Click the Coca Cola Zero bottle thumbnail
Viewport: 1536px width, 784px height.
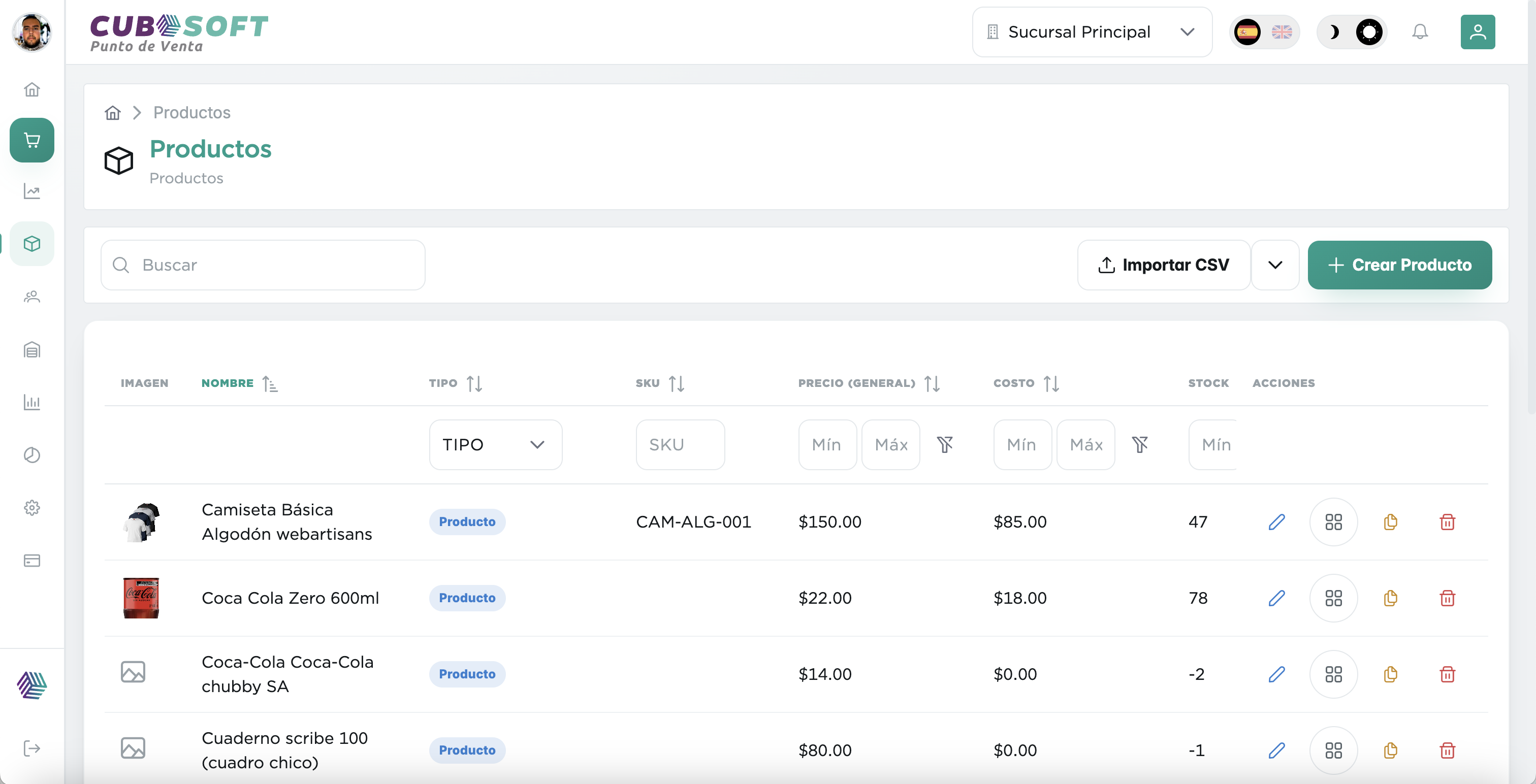[141, 598]
